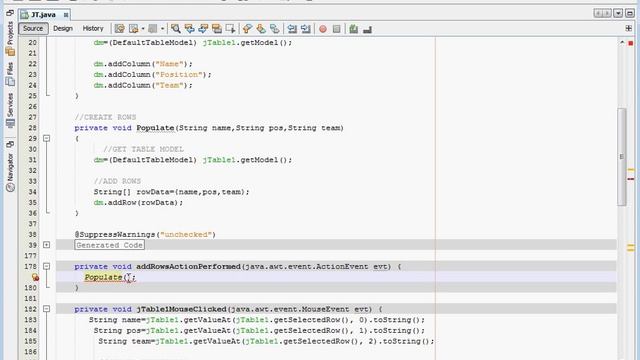640x360 pixels.
Task: Click the scrollbar up arrow
Action: 621,43
